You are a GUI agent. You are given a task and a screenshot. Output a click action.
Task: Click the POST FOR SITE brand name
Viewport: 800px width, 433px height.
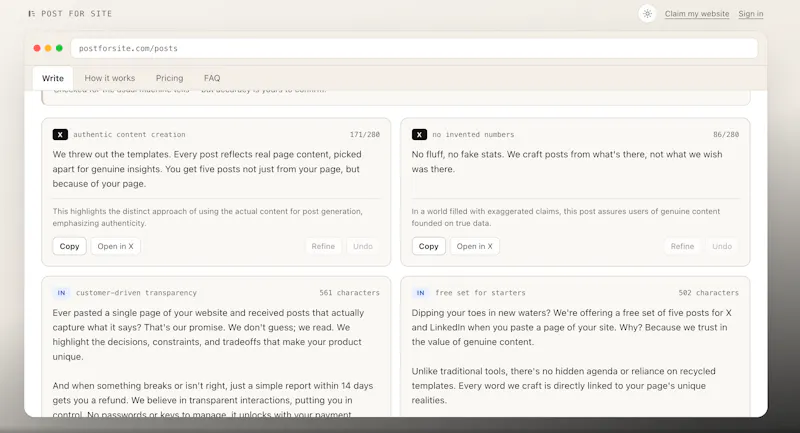[77, 14]
